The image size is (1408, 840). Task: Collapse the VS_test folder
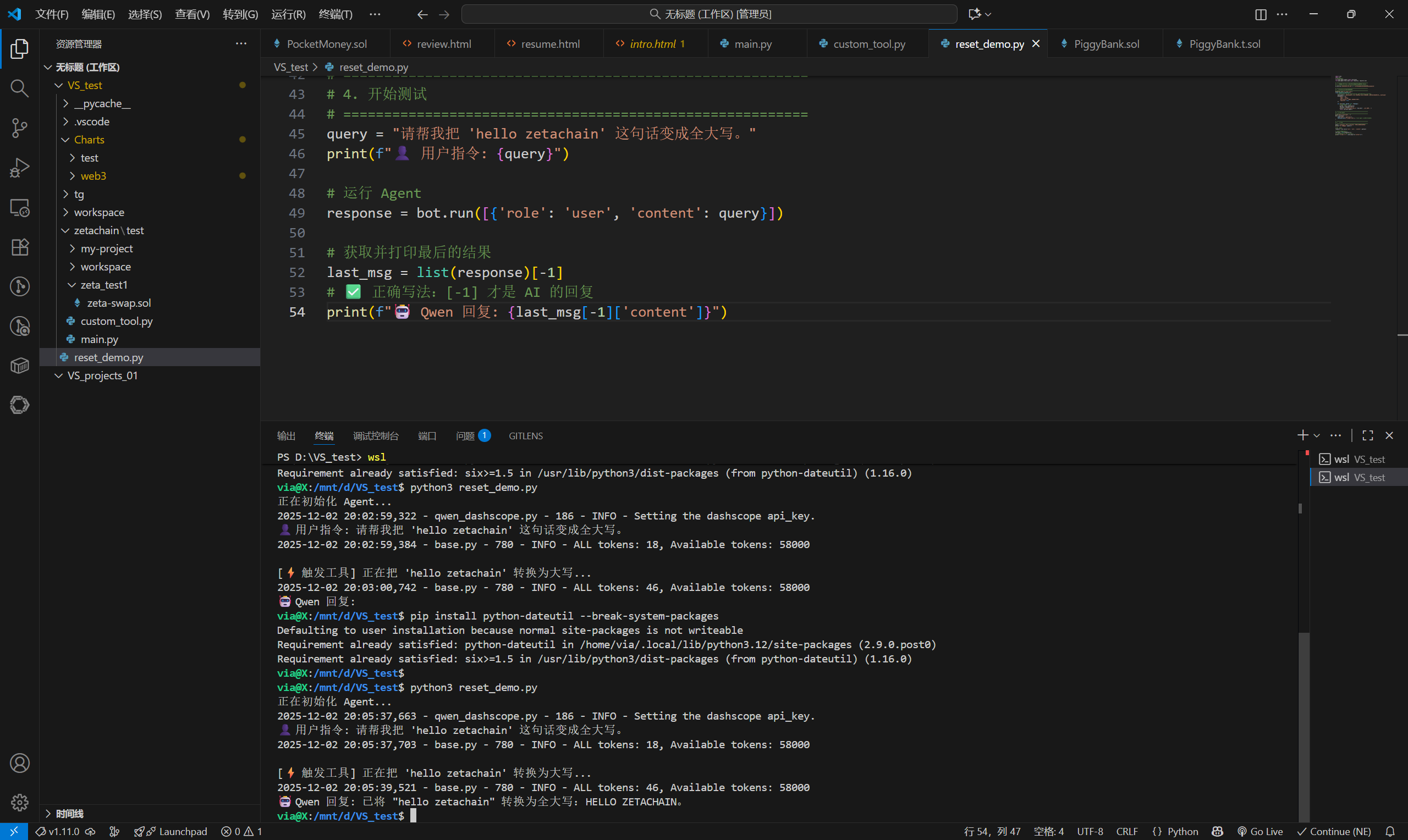[150, 85]
